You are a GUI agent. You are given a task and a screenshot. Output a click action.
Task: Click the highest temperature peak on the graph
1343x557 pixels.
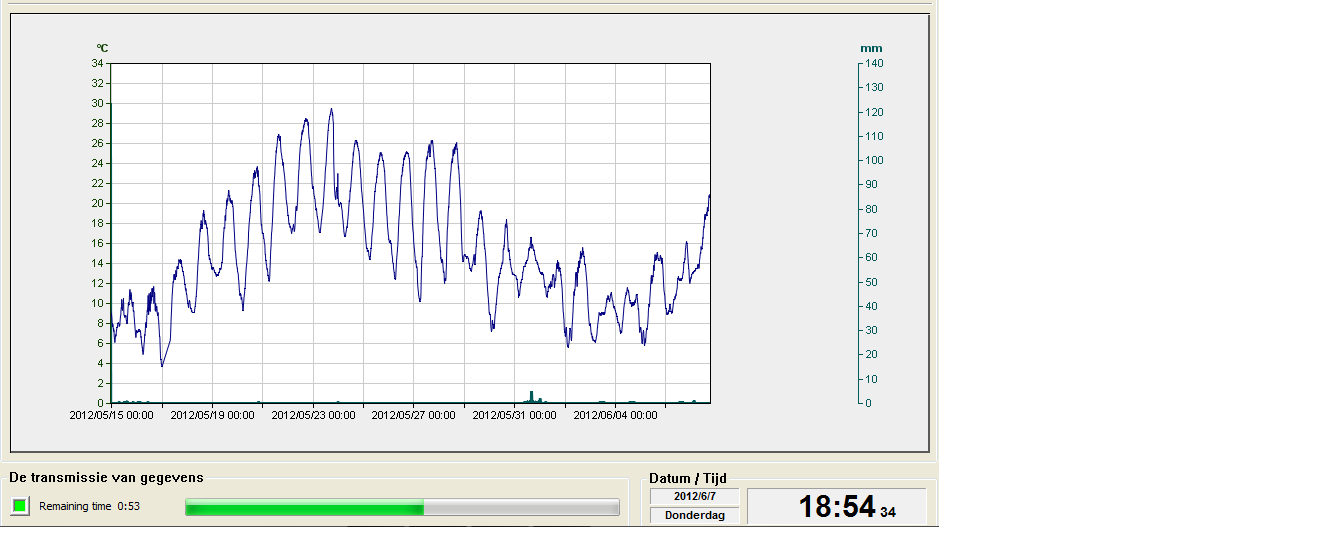[331, 110]
